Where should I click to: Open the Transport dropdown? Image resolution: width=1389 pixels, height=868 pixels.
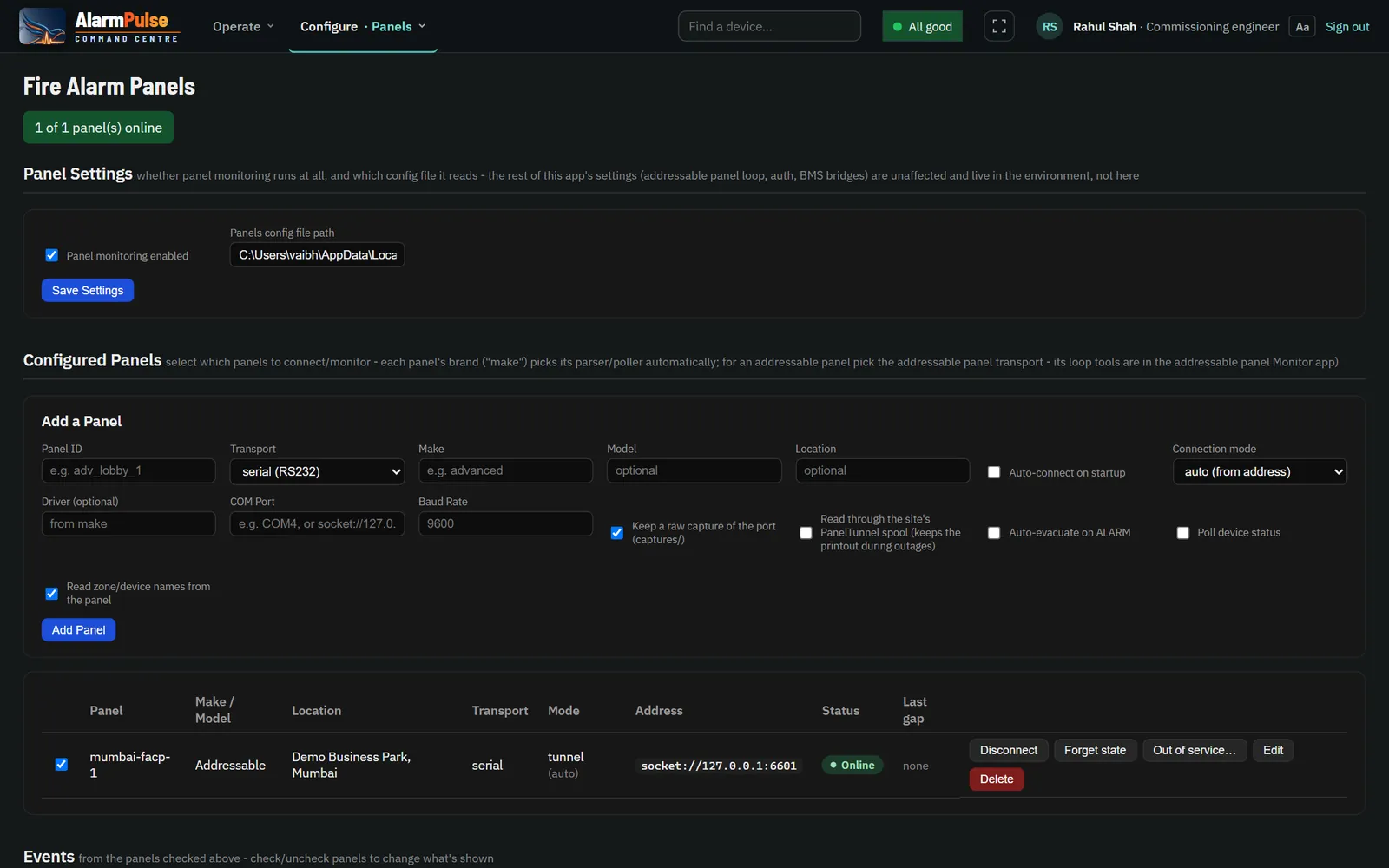[317, 471]
